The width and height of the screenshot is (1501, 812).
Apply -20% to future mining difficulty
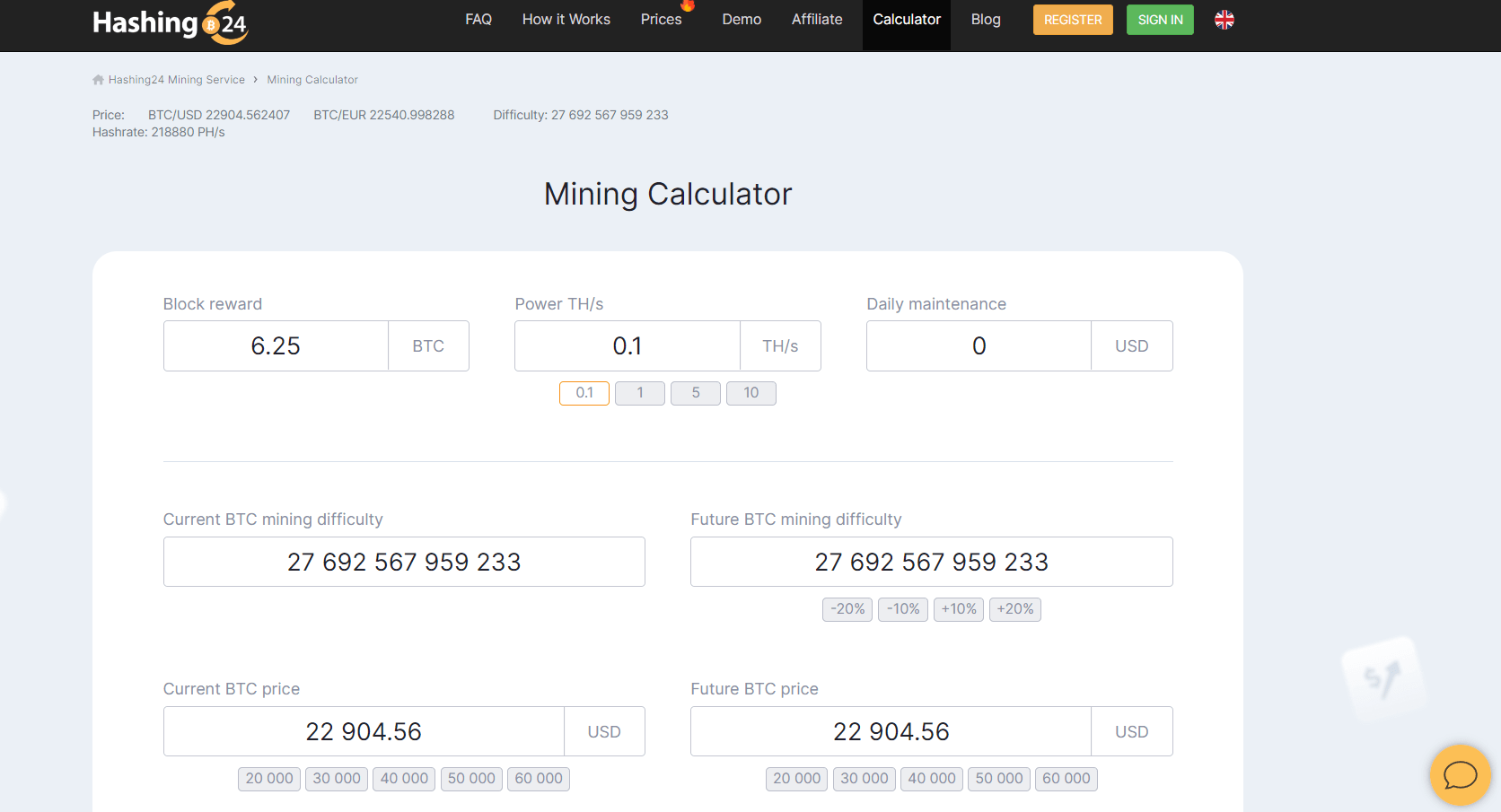point(847,609)
